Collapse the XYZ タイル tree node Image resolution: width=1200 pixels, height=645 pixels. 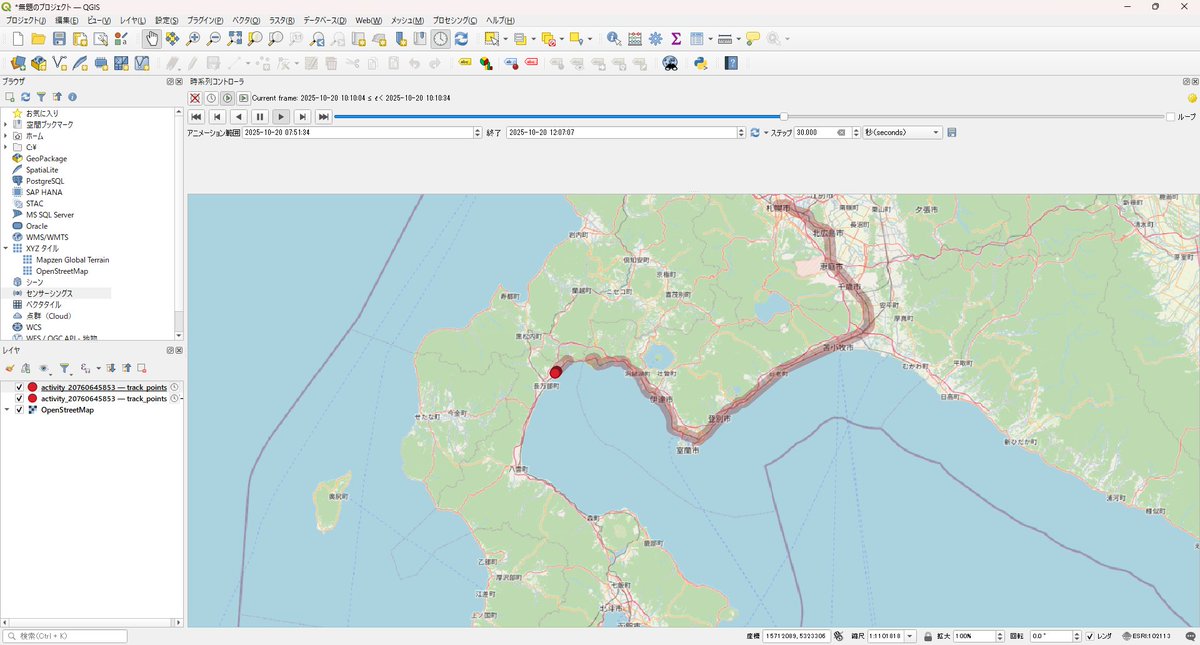[6, 248]
